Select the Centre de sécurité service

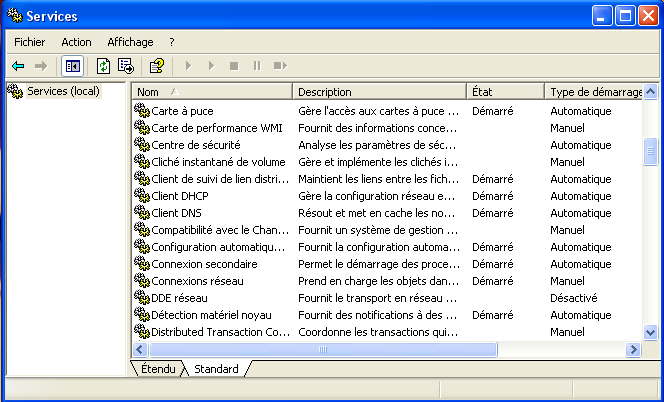[x=195, y=145]
